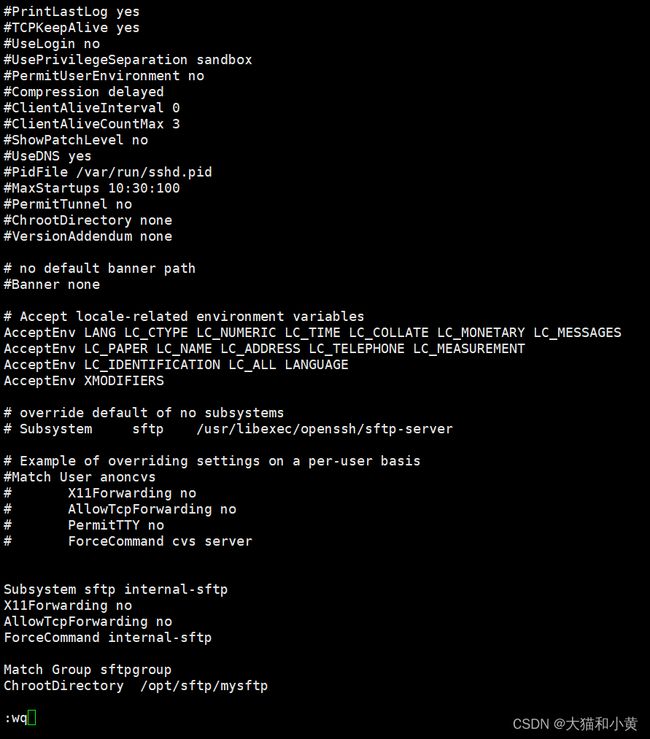650x739 pixels.
Task: Click the #PermitTunnel no line
Action: pos(68,204)
